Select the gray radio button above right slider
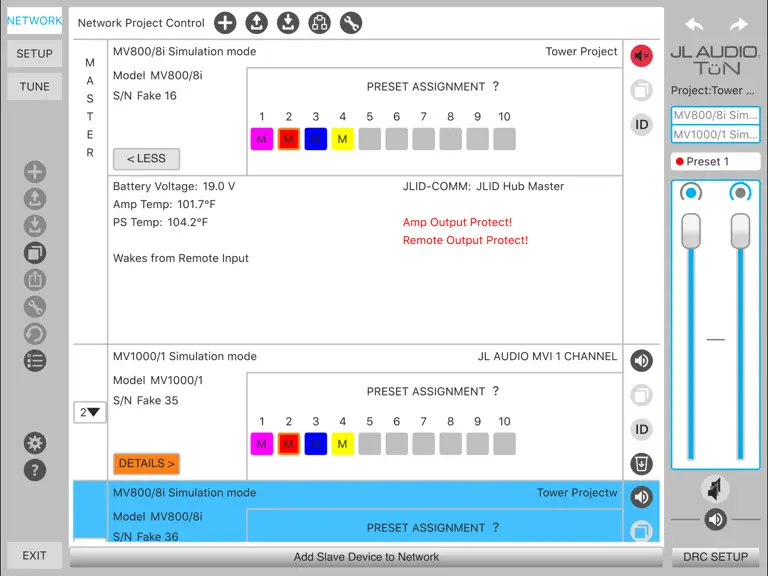The height and width of the screenshot is (576, 768). click(x=740, y=192)
